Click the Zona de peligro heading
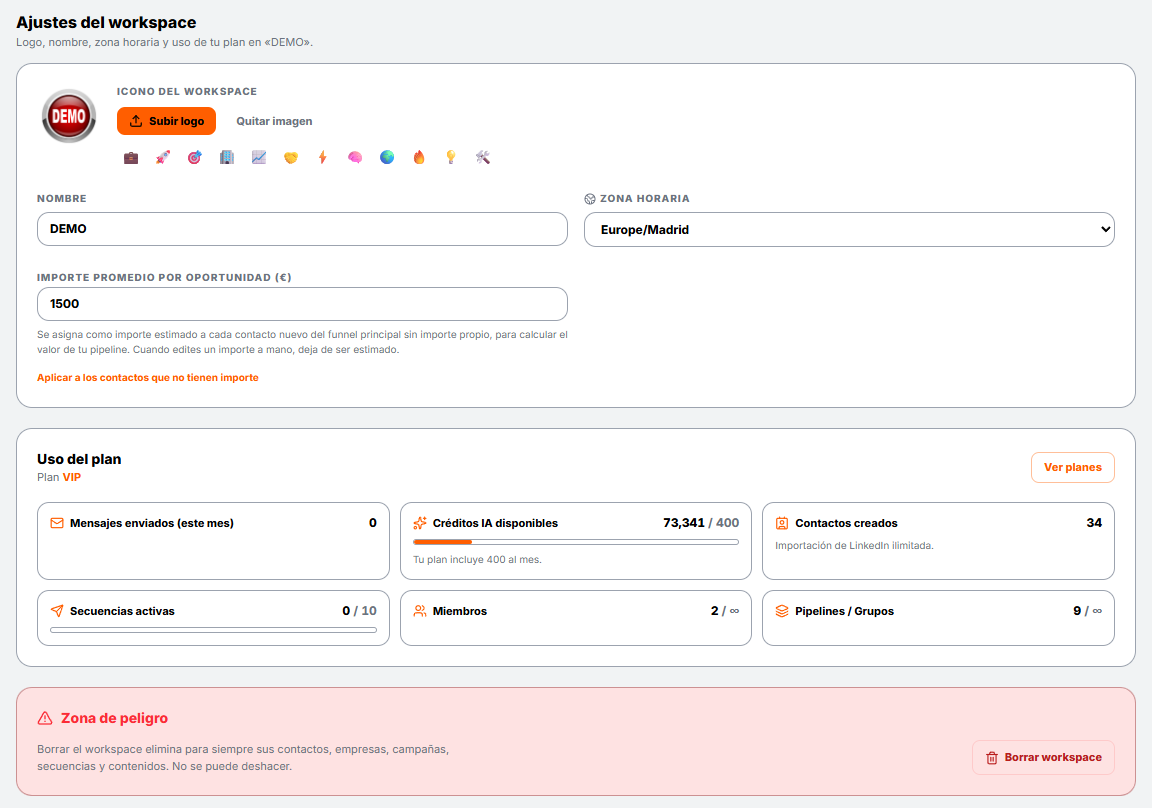This screenshot has height=808, width=1152. click(114, 718)
